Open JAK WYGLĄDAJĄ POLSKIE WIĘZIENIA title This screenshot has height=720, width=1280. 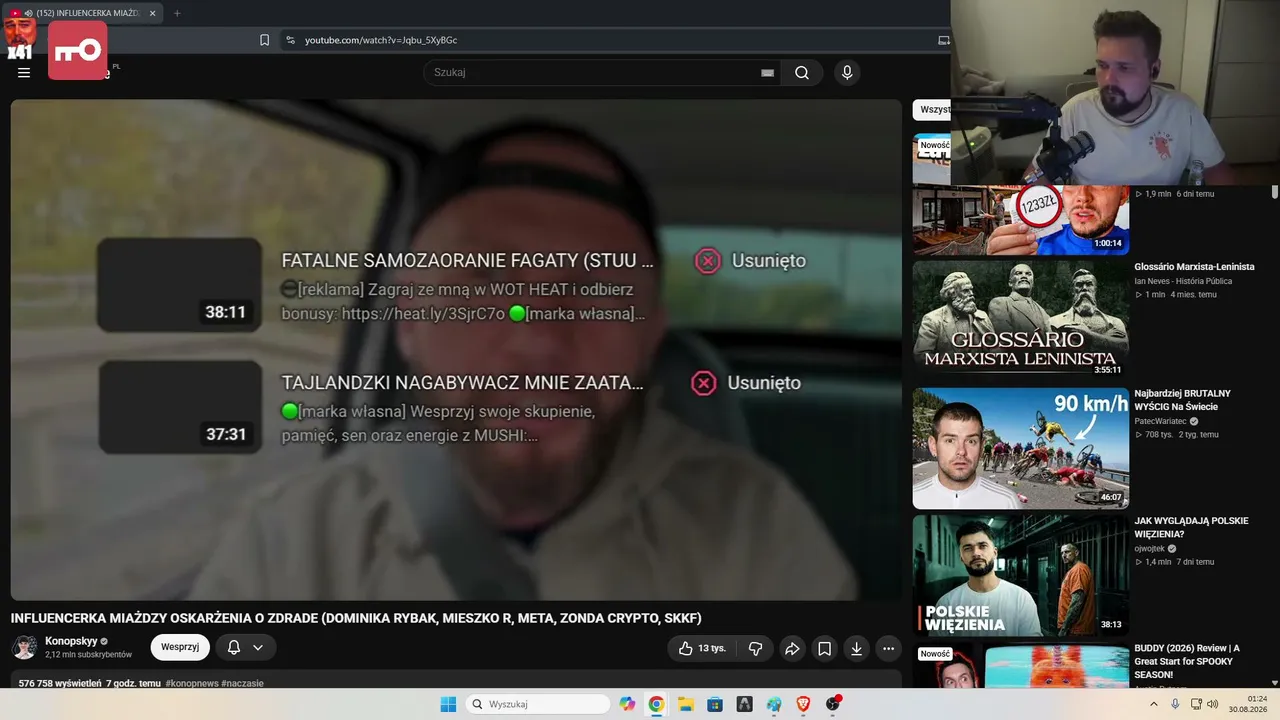pos(1192,527)
